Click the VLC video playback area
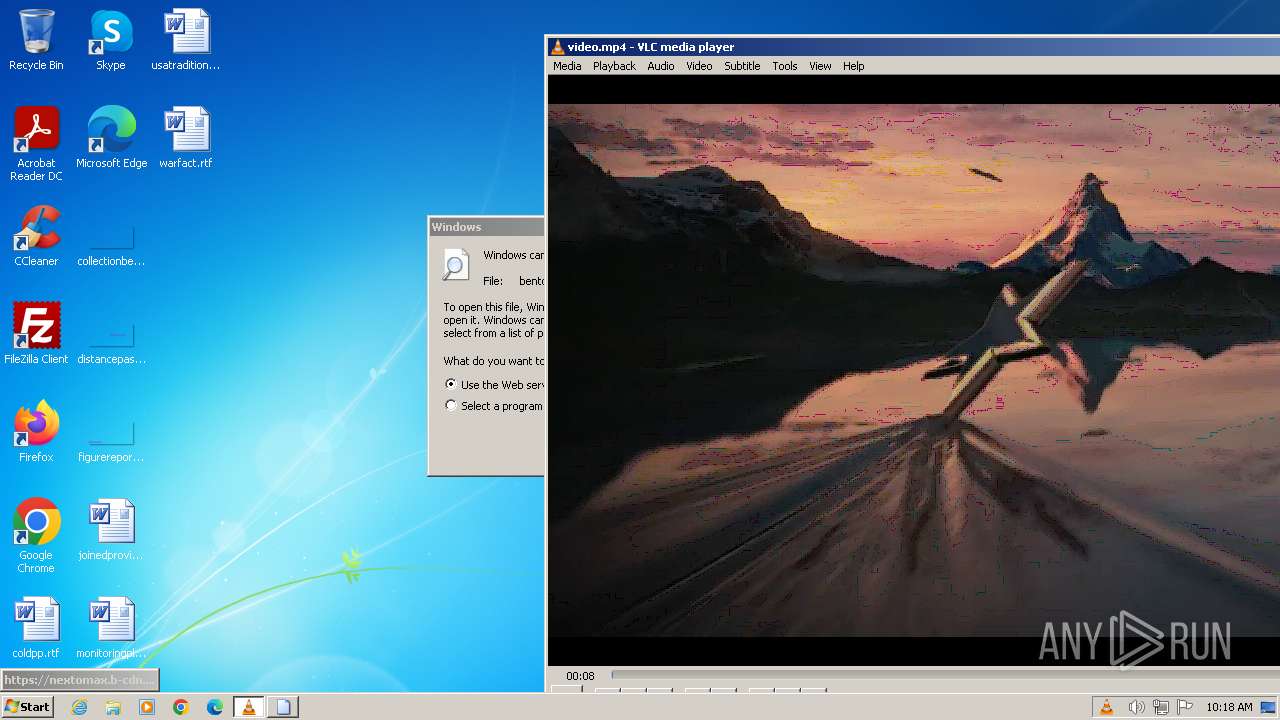The image size is (1280, 720). click(913, 370)
